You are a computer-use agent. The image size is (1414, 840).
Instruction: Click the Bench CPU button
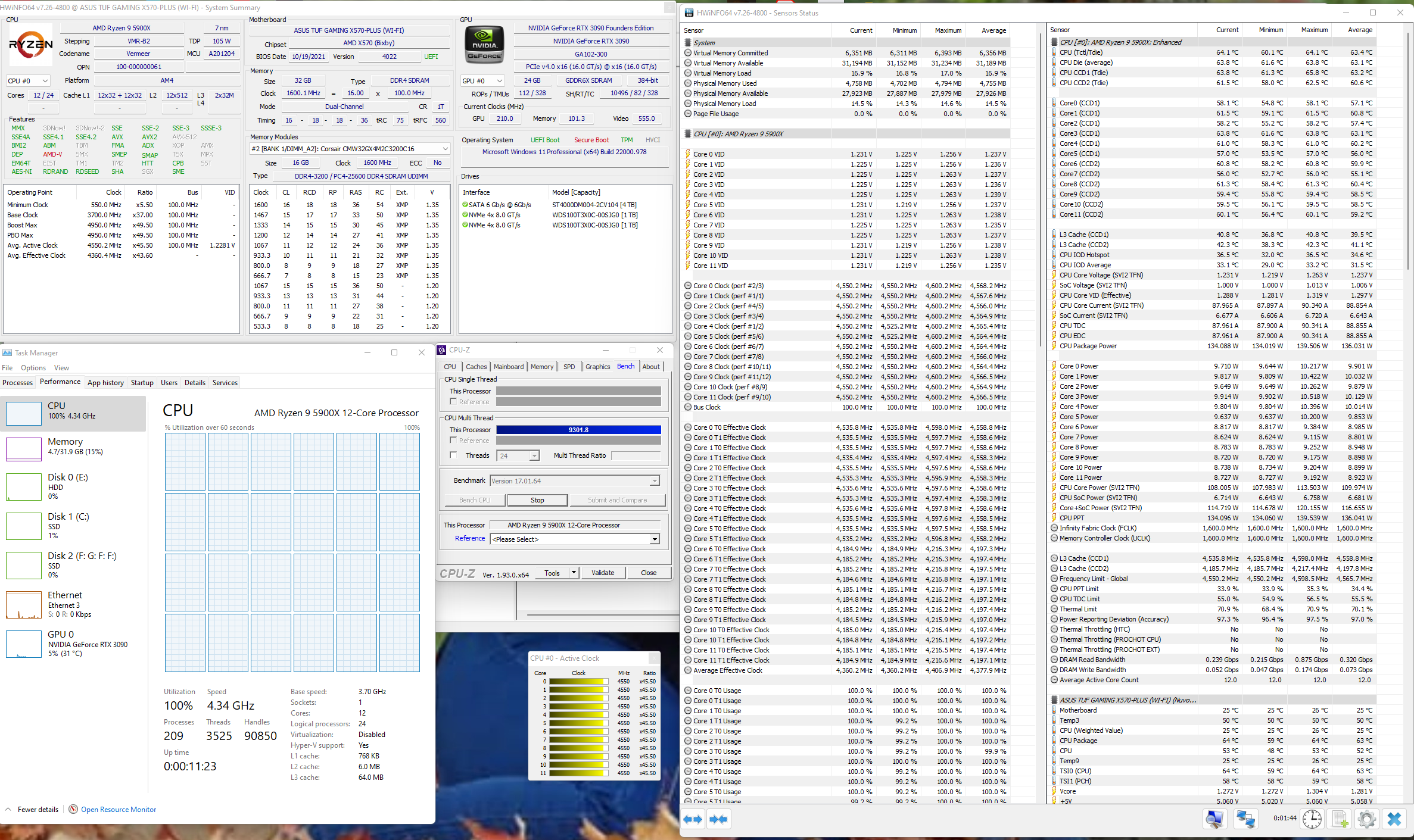[x=475, y=500]
